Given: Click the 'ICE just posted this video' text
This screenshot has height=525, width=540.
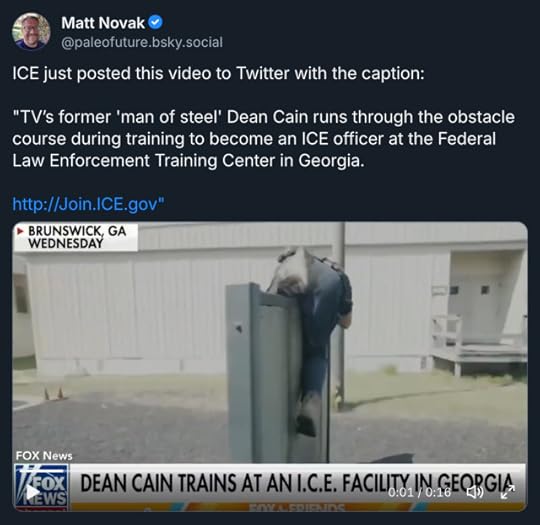Looking at the screenshot, I should coord(218,74).
